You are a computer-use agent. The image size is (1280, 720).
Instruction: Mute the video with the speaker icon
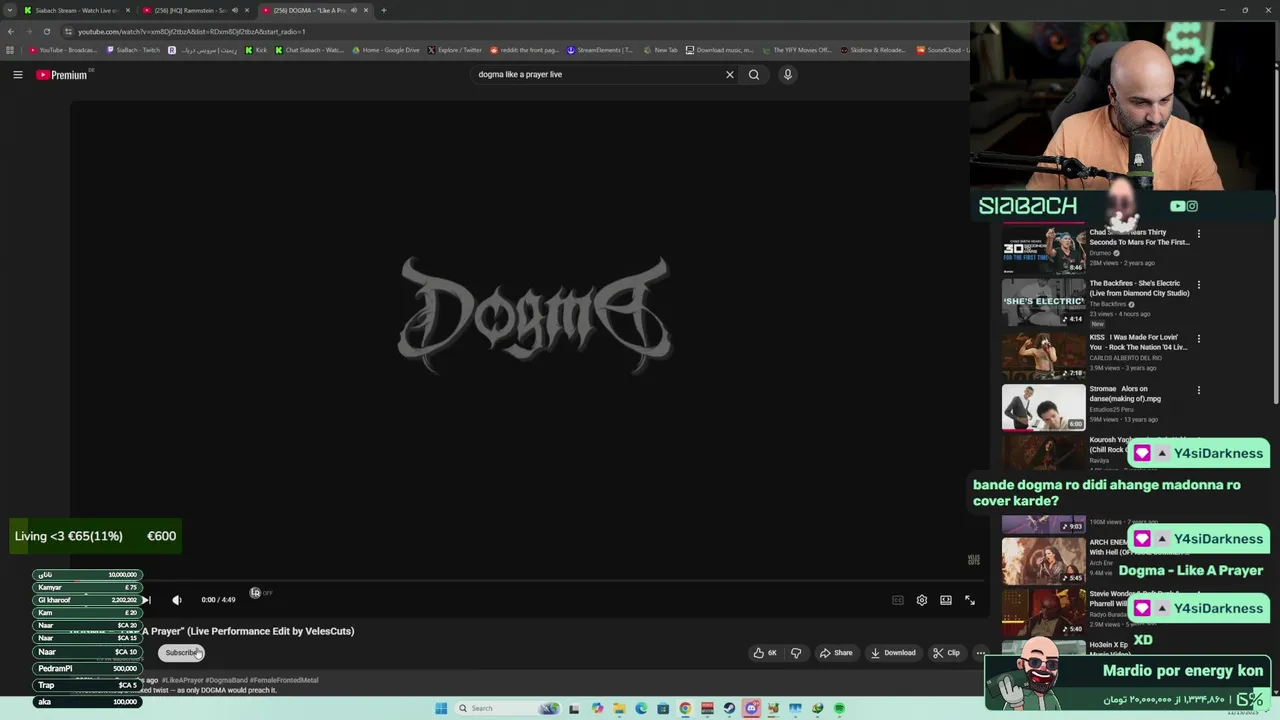(177, 600)
